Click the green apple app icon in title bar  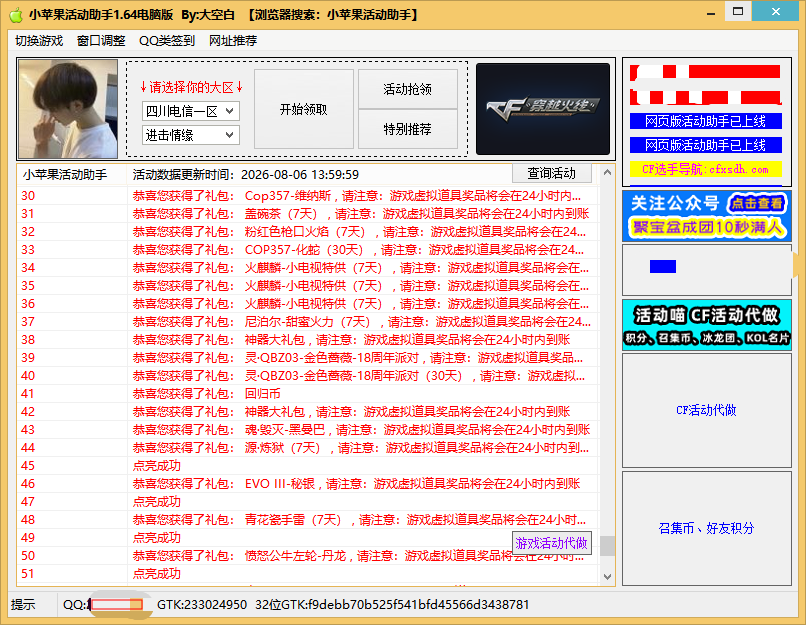[16, 15]
